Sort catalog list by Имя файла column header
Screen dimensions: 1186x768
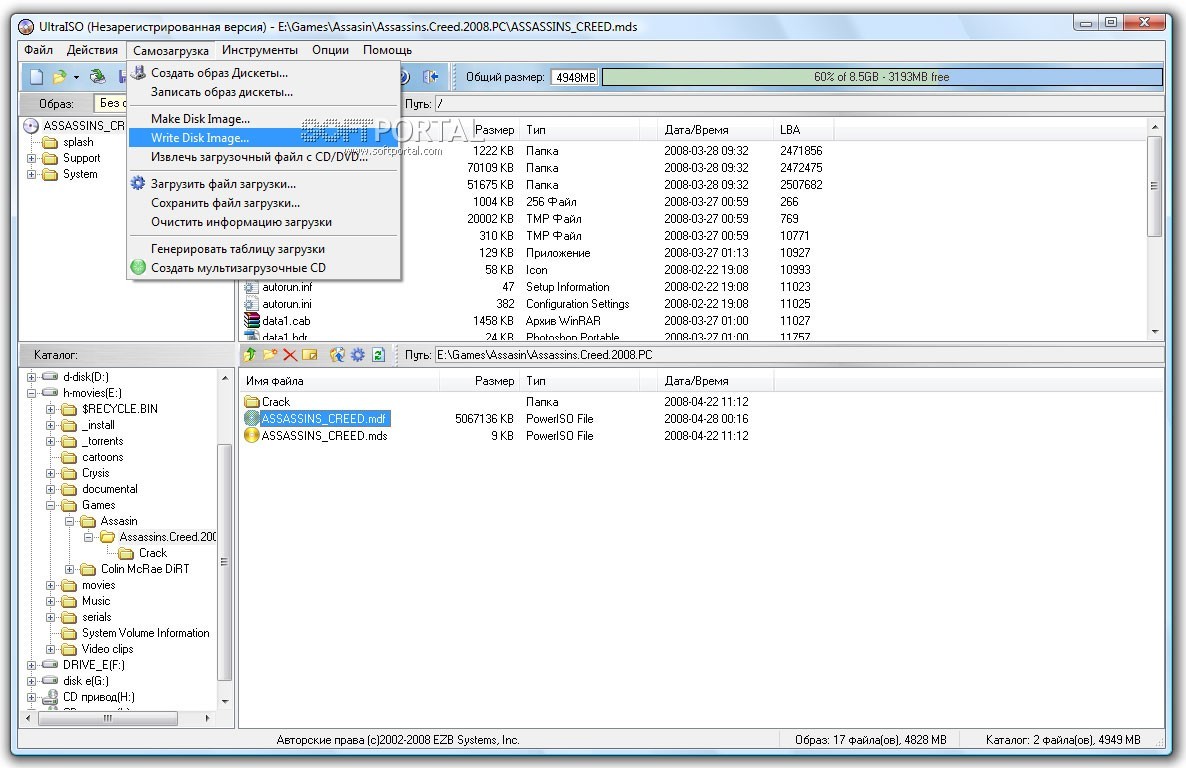(339, 381)
